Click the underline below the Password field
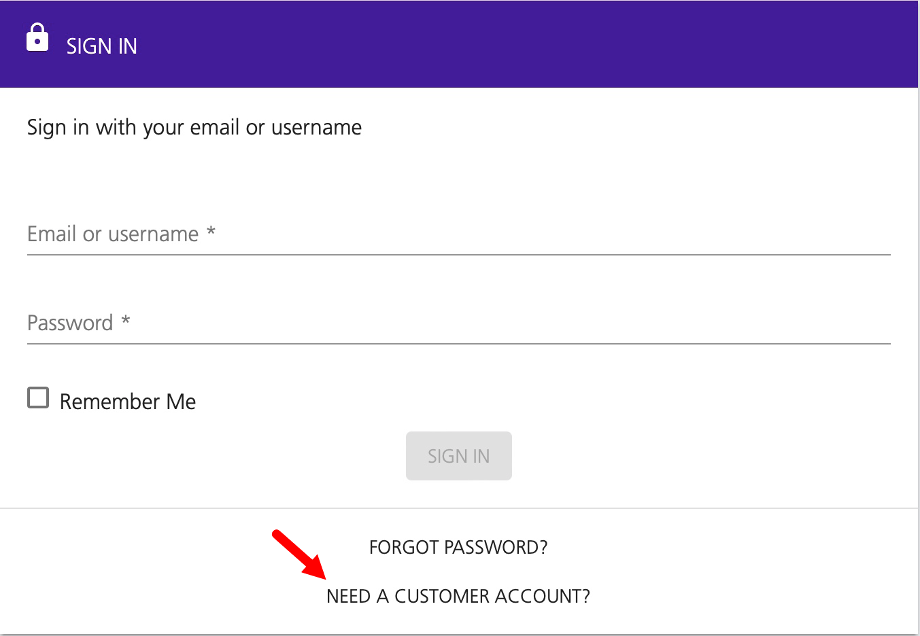The image size is (920, 636). 459,344
